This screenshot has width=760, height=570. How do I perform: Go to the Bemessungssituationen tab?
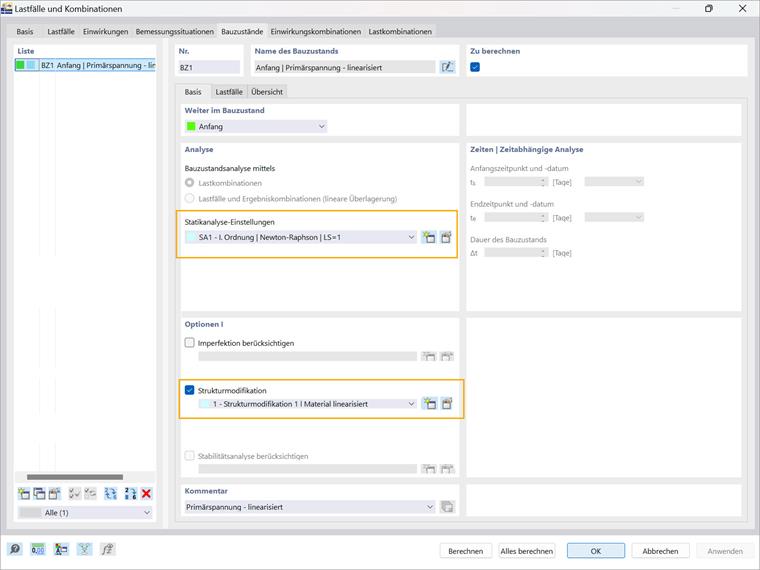(174, 32)
